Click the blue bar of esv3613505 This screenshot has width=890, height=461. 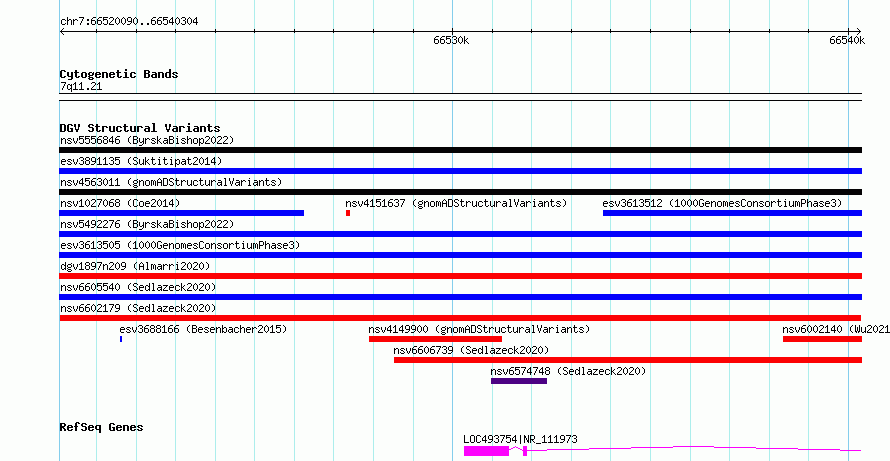point(460,255)
